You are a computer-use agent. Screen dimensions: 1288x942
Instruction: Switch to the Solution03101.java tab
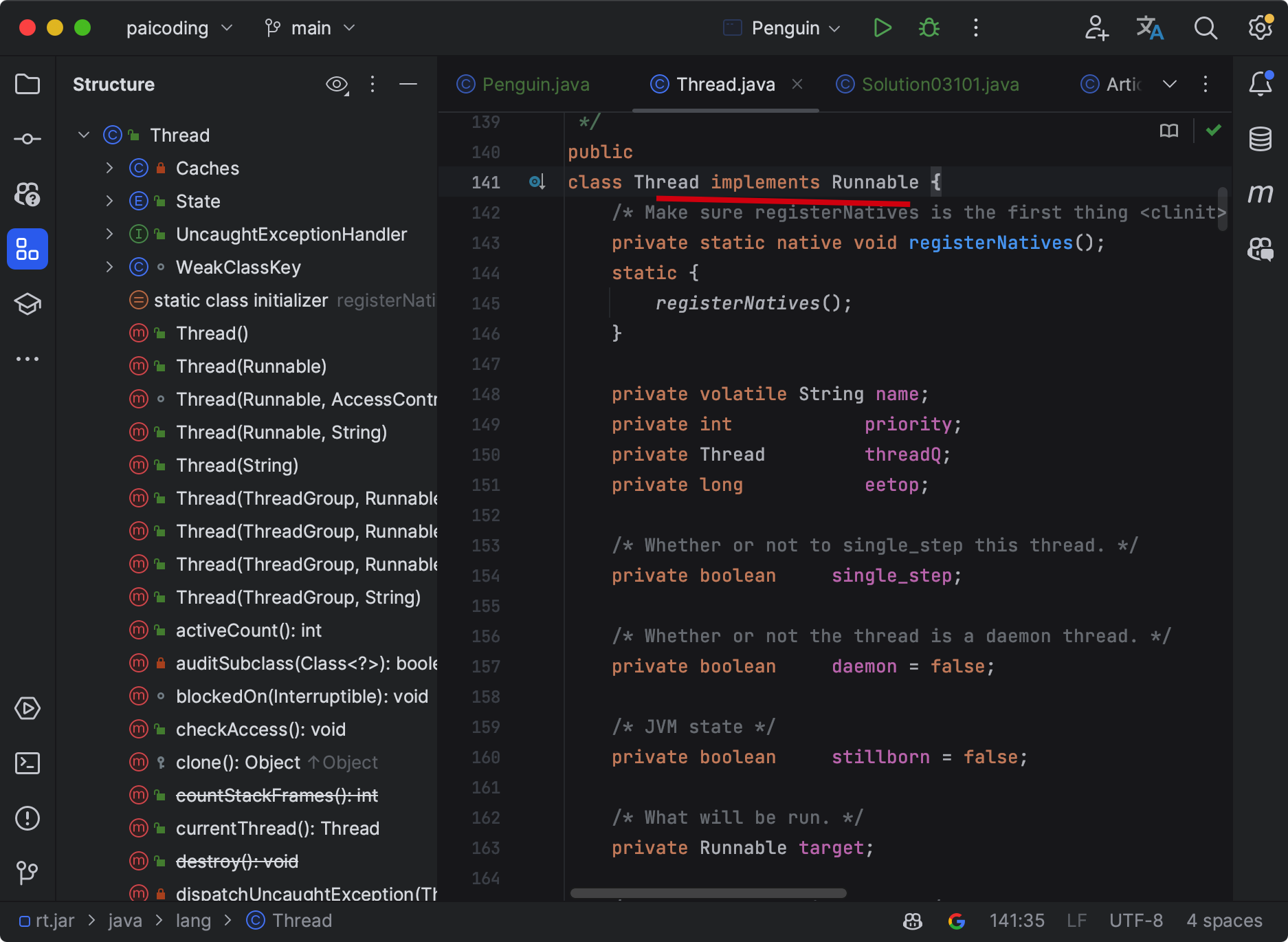(940, 84)
